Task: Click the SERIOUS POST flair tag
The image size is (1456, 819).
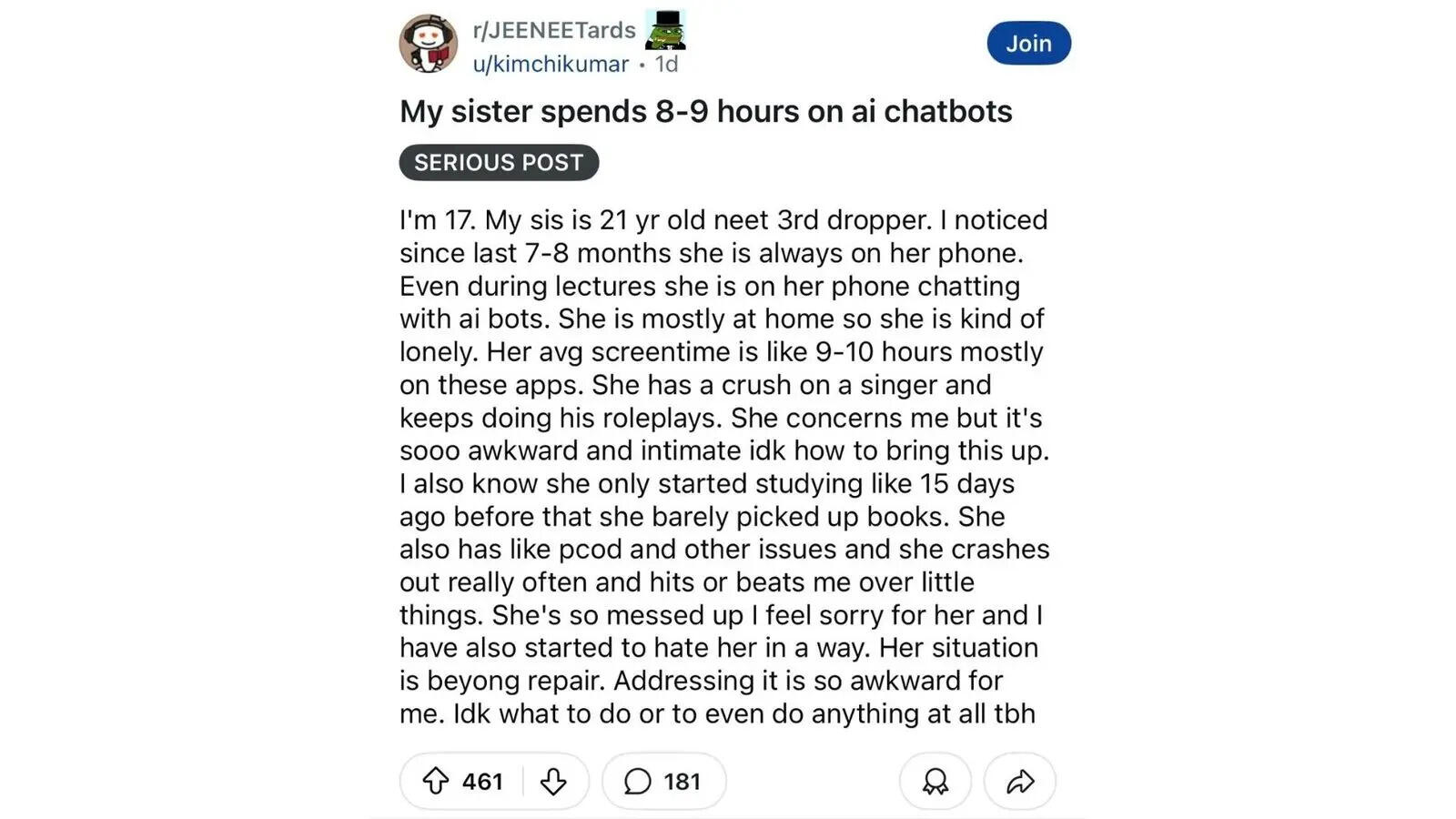Action: pyautogui.click(x=499, y=163)
